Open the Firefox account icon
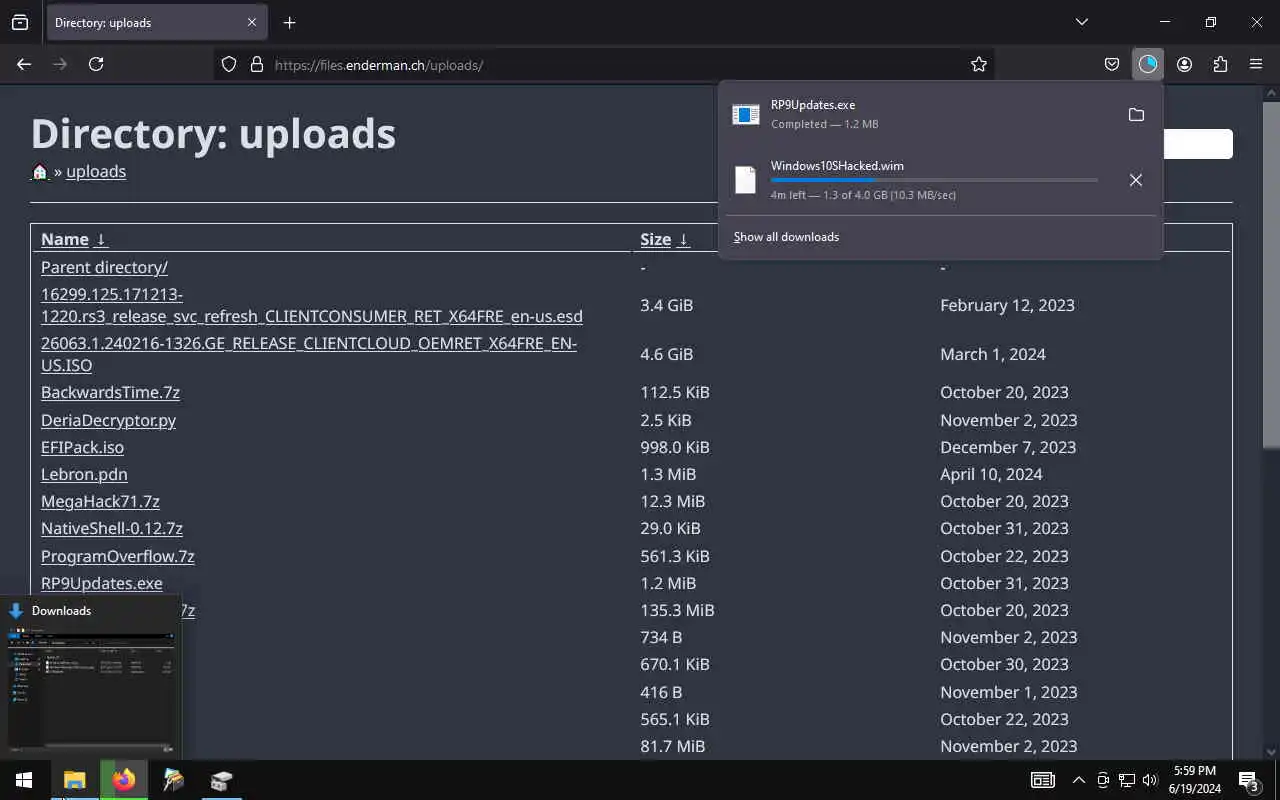This screenshot has width=1280, height=800. coord(1184,64)
